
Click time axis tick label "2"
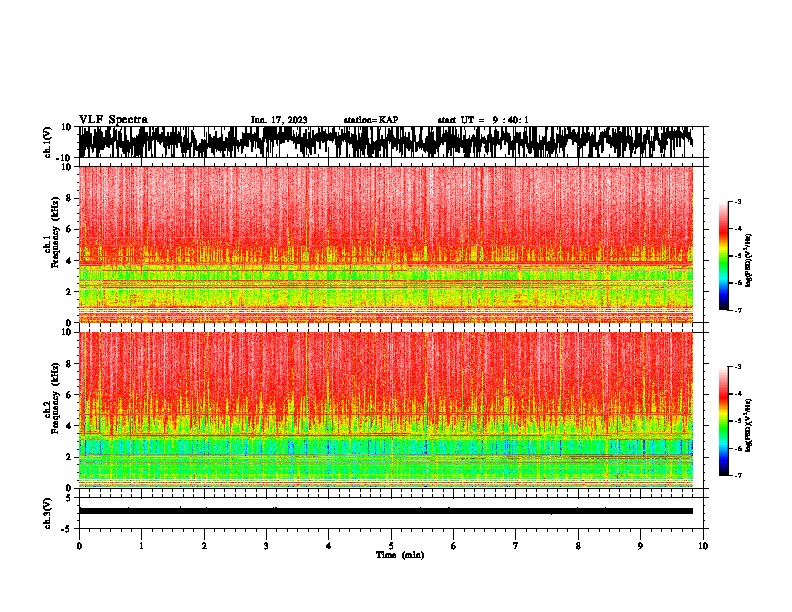pos(204,546)
